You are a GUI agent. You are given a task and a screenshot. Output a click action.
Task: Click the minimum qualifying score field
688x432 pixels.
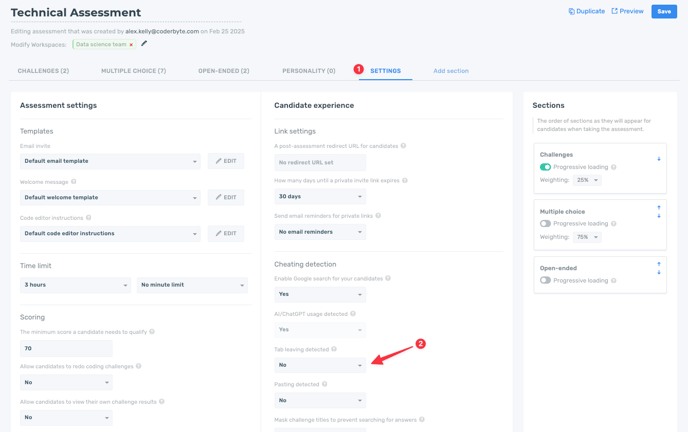[66, 349]
